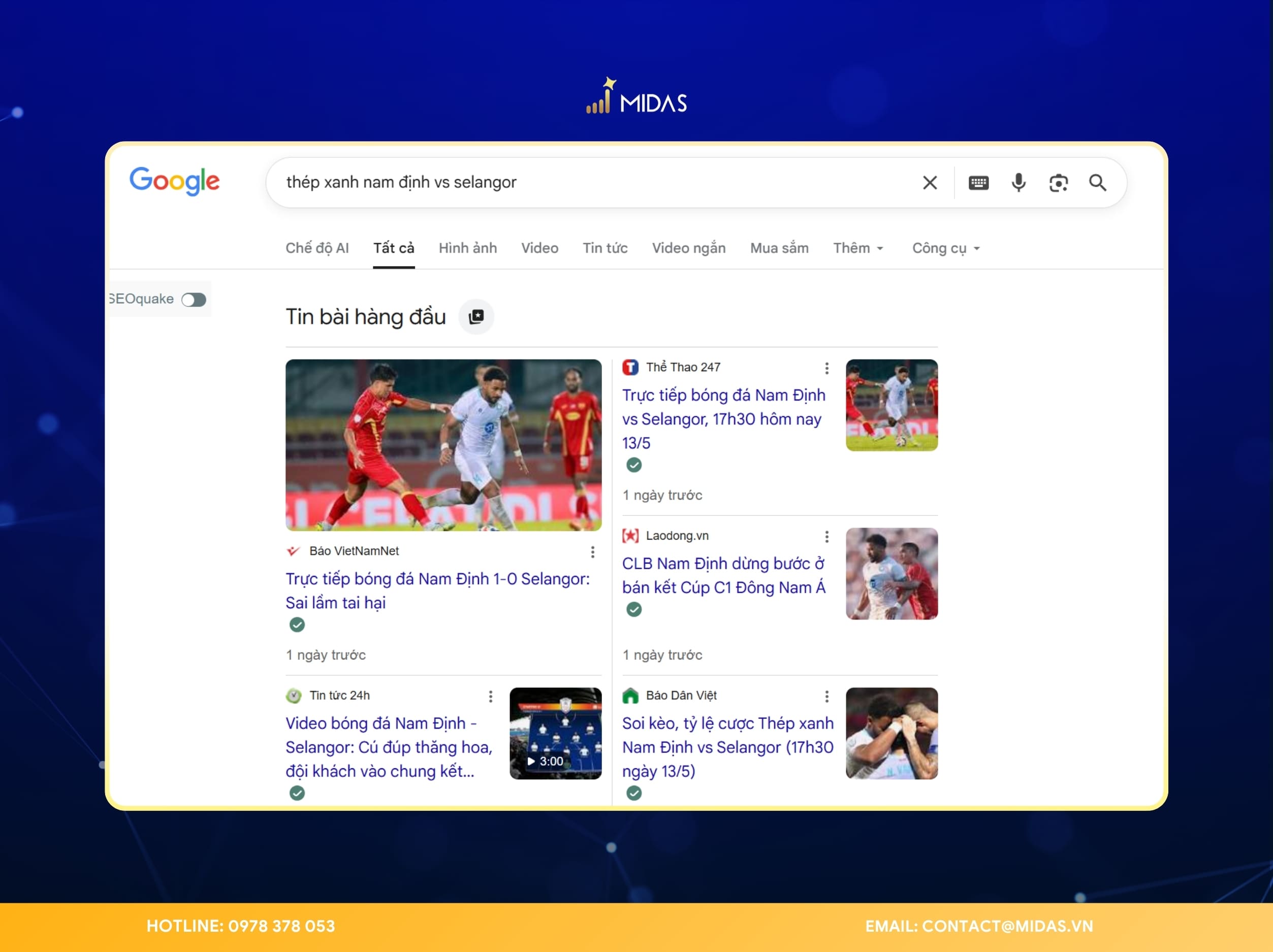Viewport: 1273px width, 952px height.
Task: Click the verified checkmark under Laodong.vn headline
Action: [x=633, y=609]
